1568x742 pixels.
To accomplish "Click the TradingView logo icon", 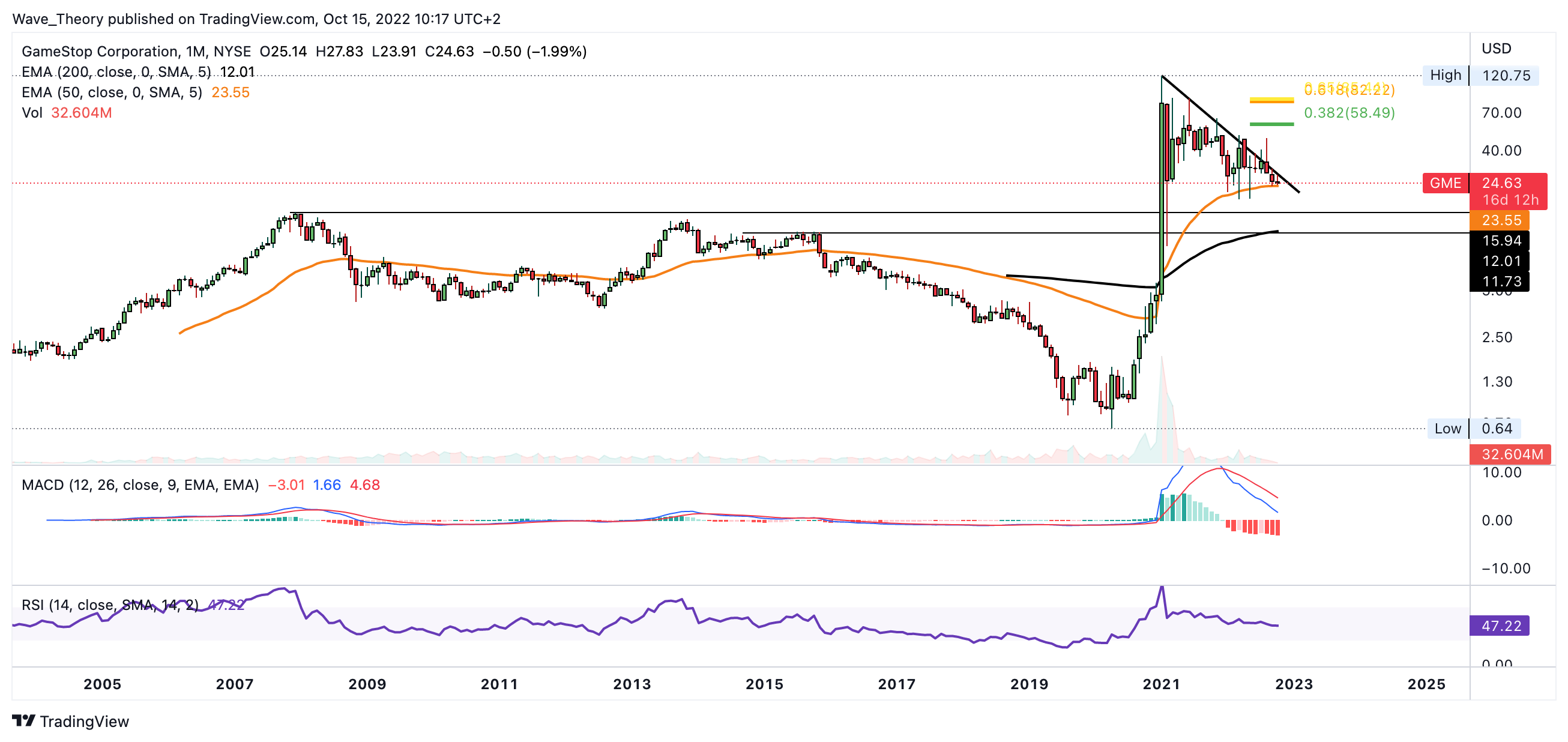I will [x=23, y=721].
